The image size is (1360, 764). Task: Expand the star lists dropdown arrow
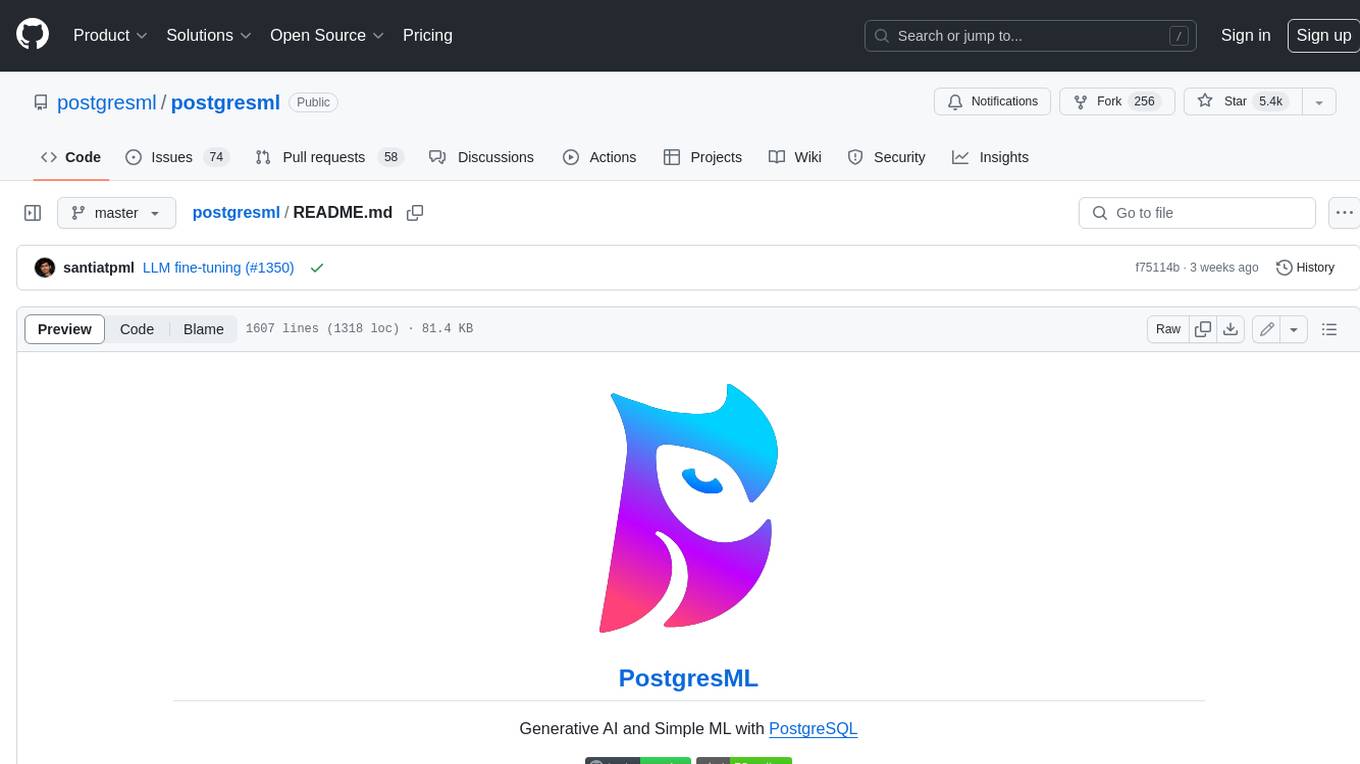coord(1319,102)
